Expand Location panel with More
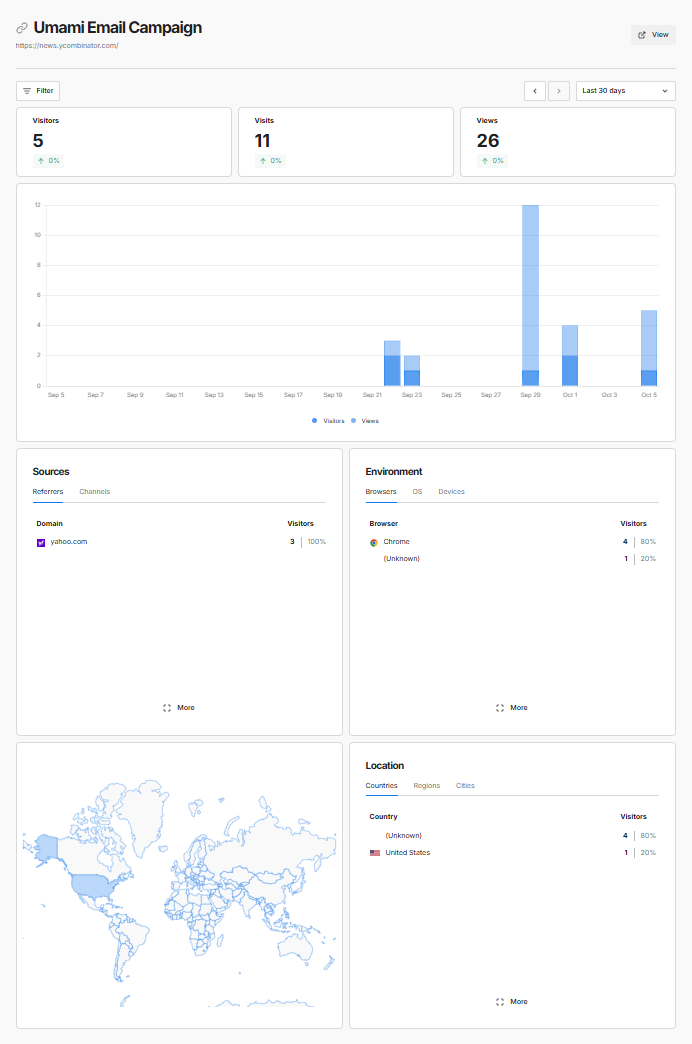692x1044 pixels. coord(512,1002)
